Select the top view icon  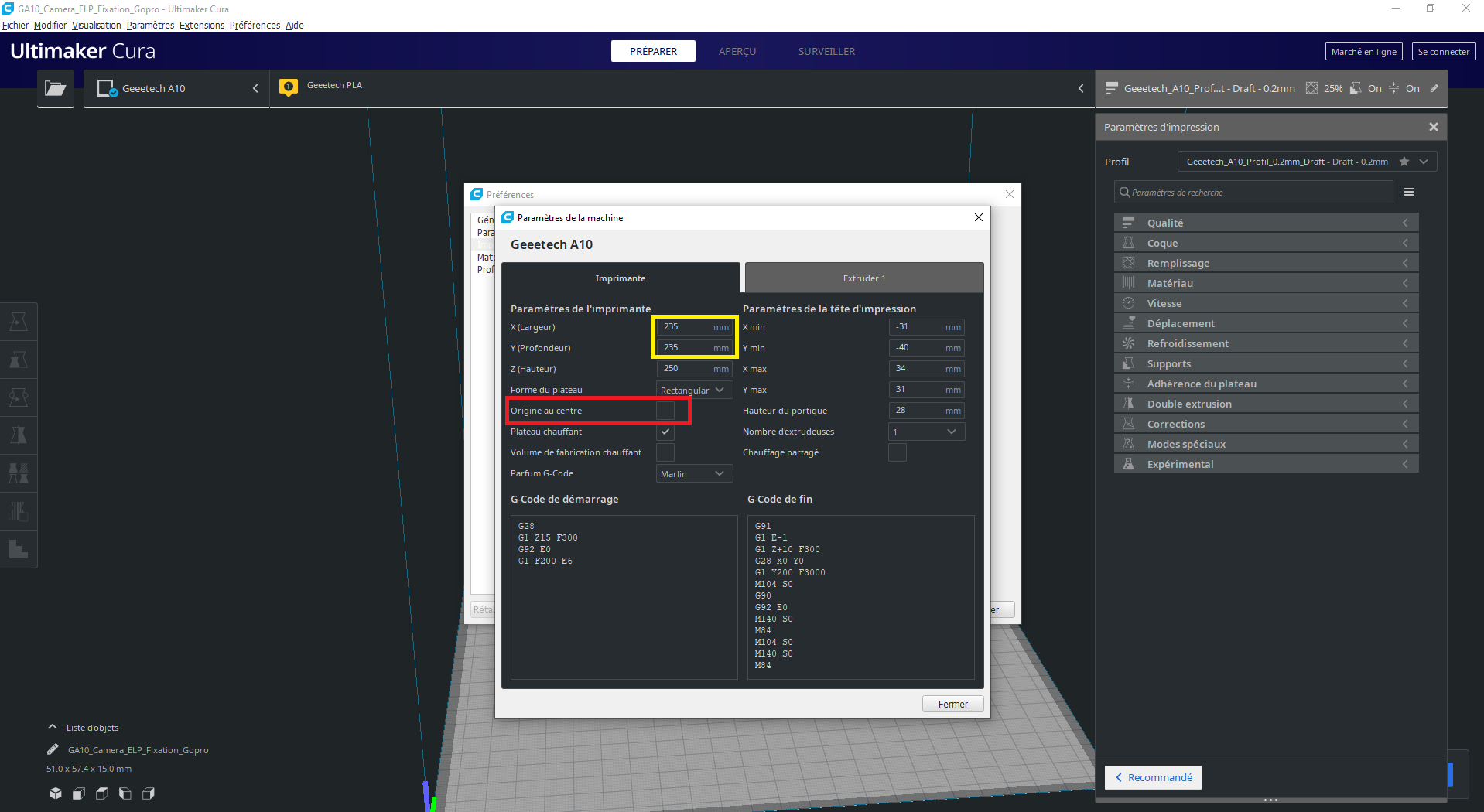pos(102,793)
